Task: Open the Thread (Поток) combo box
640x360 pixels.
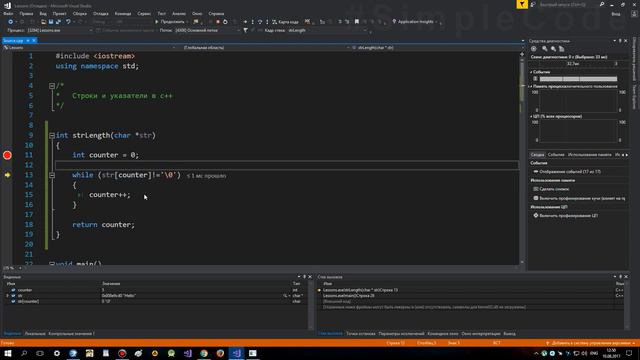Action: (x=207, y=30)
